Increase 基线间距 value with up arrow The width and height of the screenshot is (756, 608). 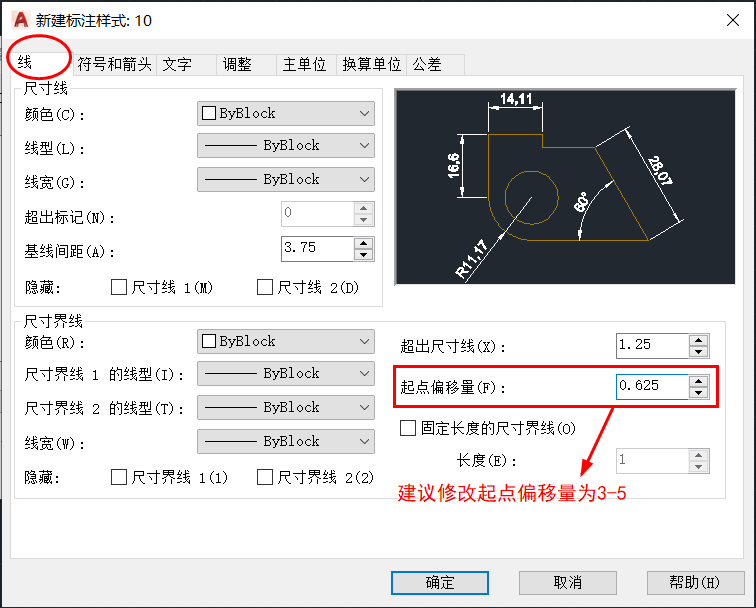pos(364,243)
